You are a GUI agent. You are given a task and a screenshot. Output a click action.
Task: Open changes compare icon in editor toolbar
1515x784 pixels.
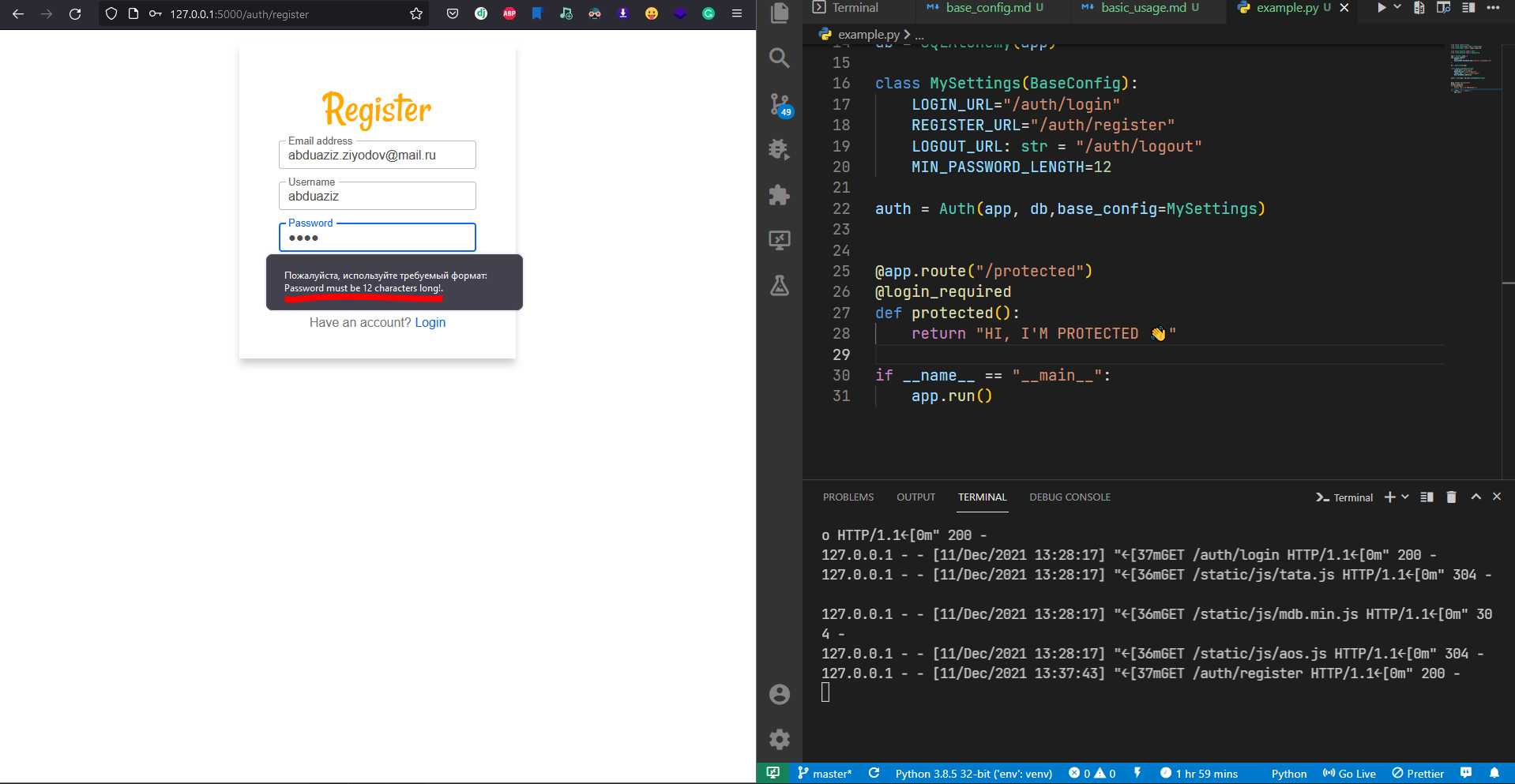(x=1419, y=8)
